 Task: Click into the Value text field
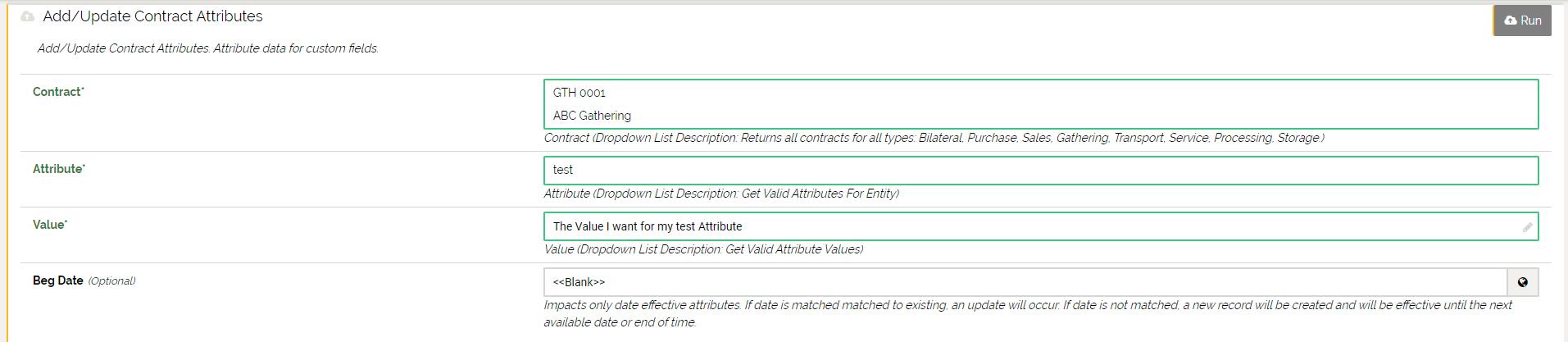(x=1033, y=226)
